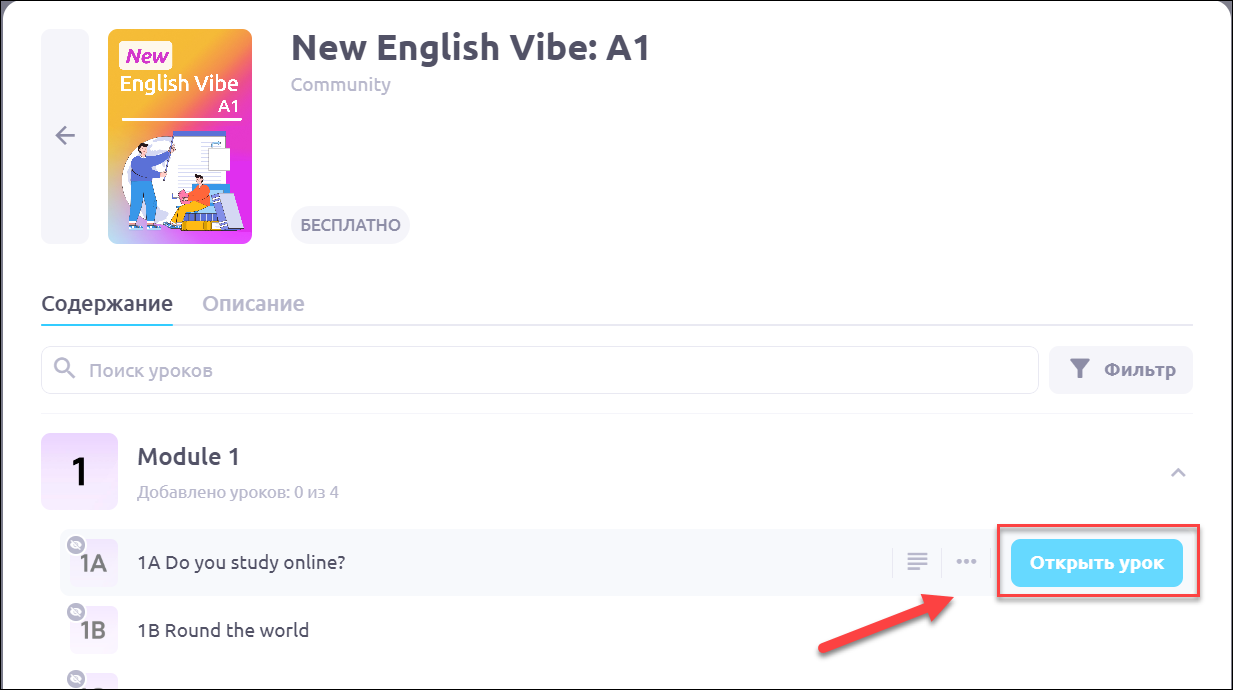Click the 1A lesson number tile
The height and width of the screenshot is (690, 1233).
pyautogui.click(x=94, y=565)
